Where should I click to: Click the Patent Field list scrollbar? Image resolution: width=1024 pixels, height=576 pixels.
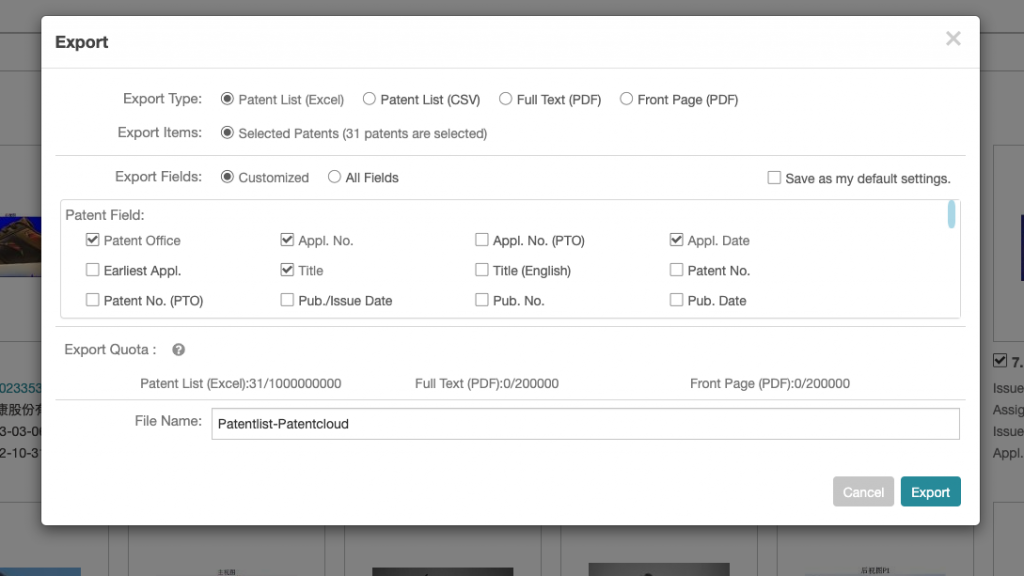coord(952,215)
